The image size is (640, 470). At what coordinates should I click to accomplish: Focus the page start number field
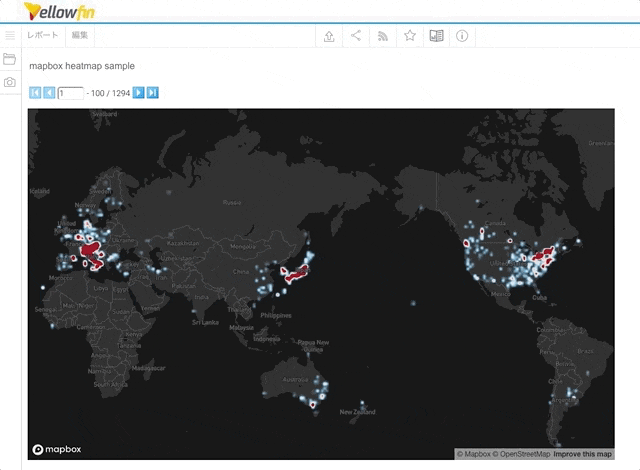click(71, 93)
